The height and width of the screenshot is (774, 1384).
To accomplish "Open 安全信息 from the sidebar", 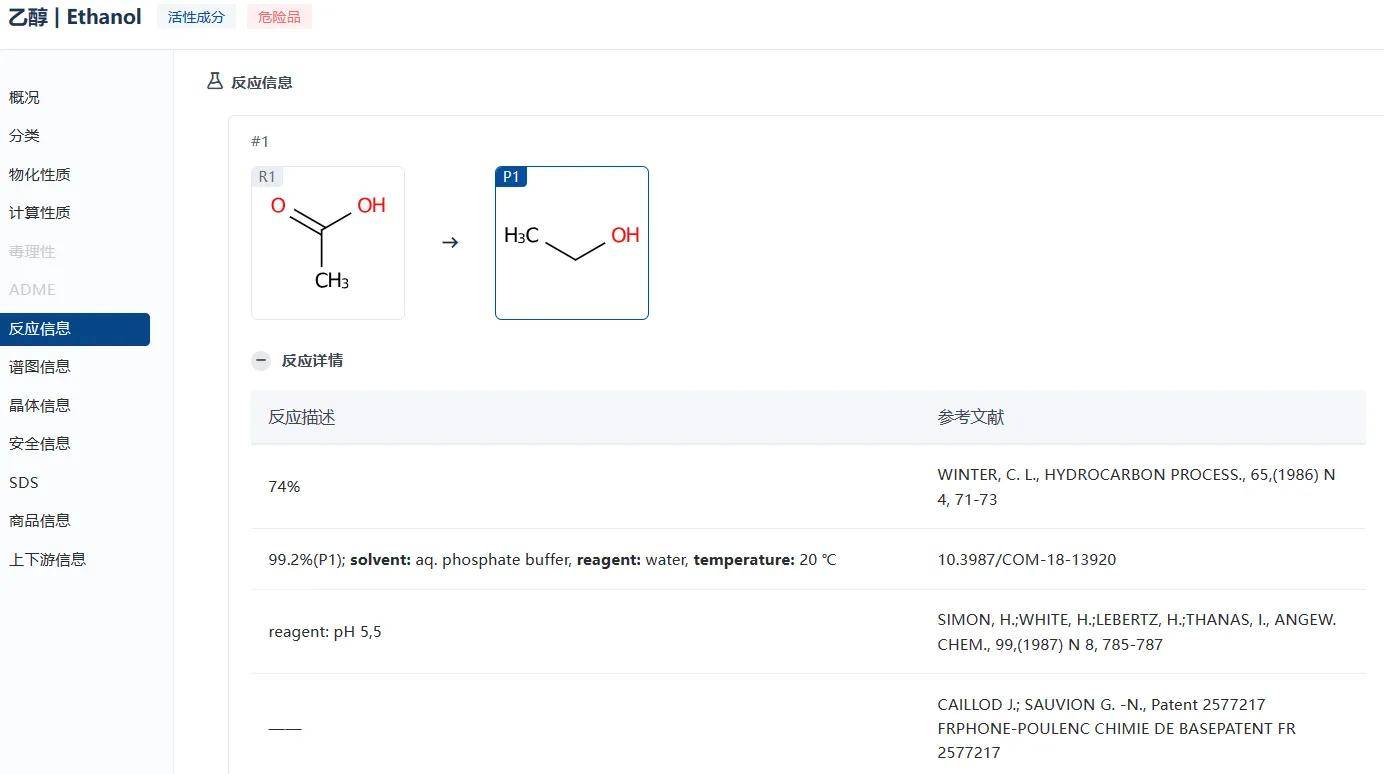I will click(x=40, y=444).
